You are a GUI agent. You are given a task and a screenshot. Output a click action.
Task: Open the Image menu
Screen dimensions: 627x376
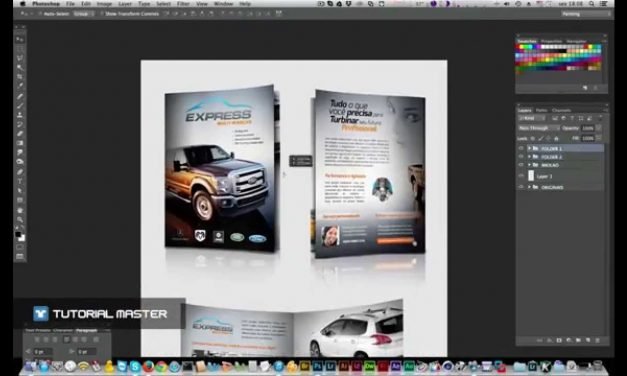click(x=104, y=4)
